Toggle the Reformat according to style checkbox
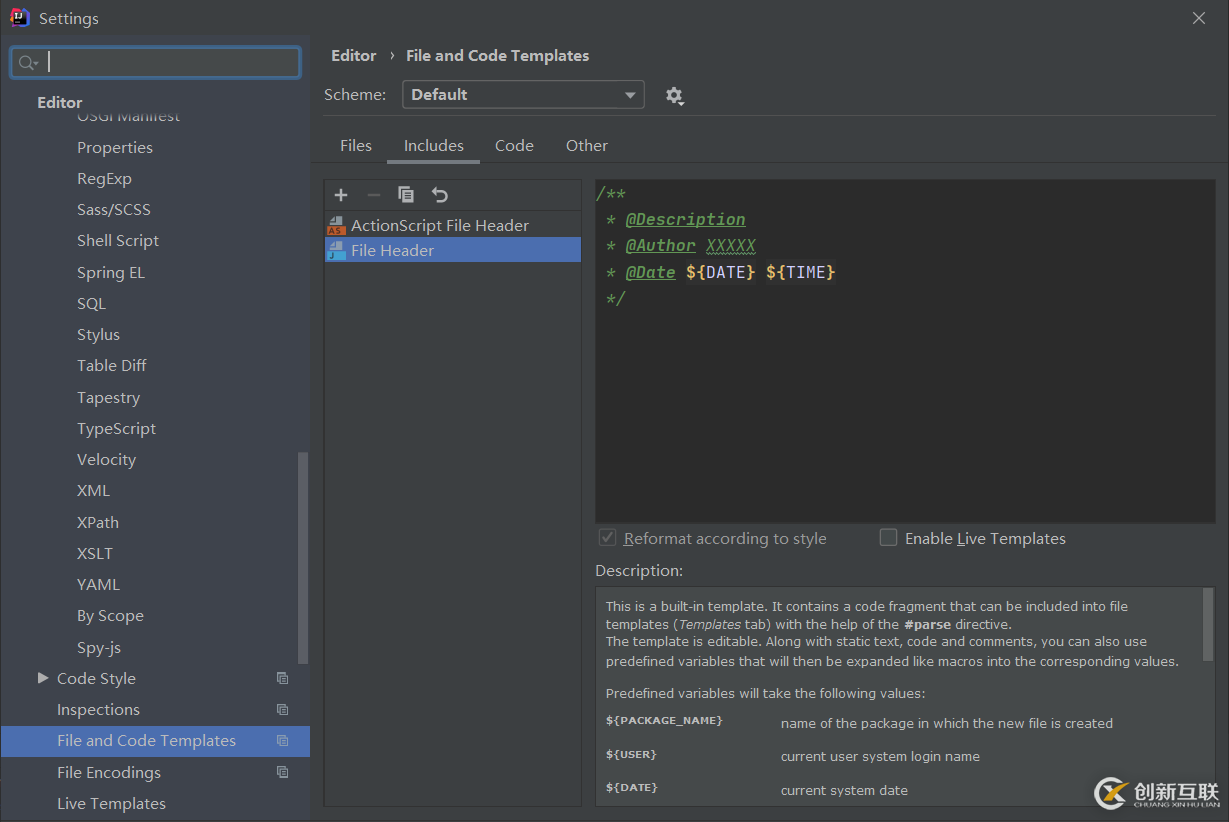Viewport: 1229px width, 822px height. [x=607, y=538]
